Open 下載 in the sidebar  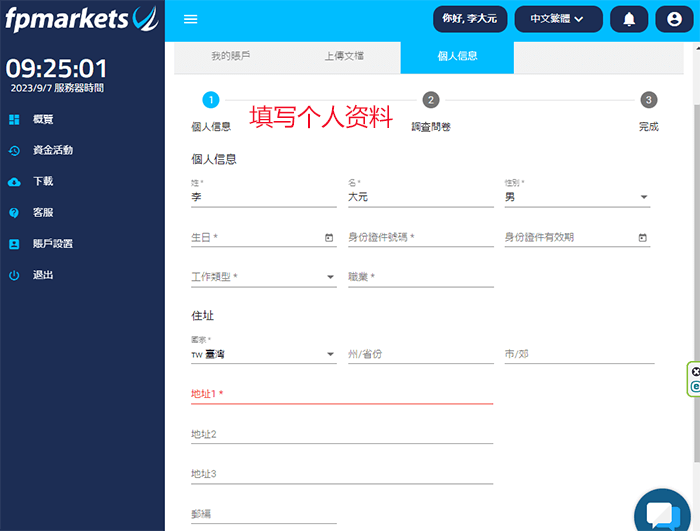coord(43,182)
